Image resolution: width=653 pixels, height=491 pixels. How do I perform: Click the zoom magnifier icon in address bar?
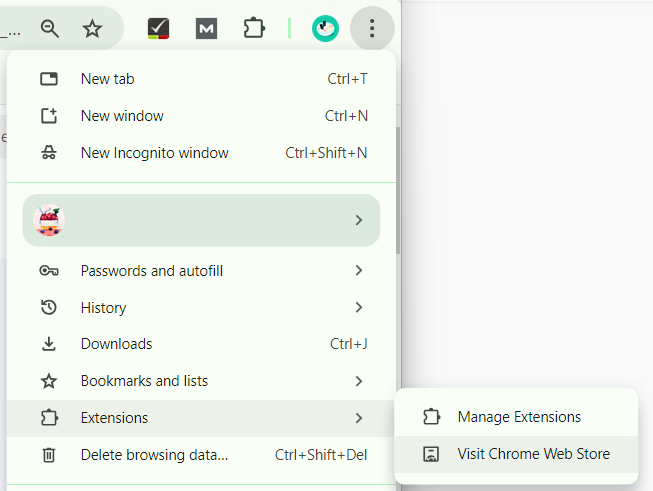tap(50, 28)
